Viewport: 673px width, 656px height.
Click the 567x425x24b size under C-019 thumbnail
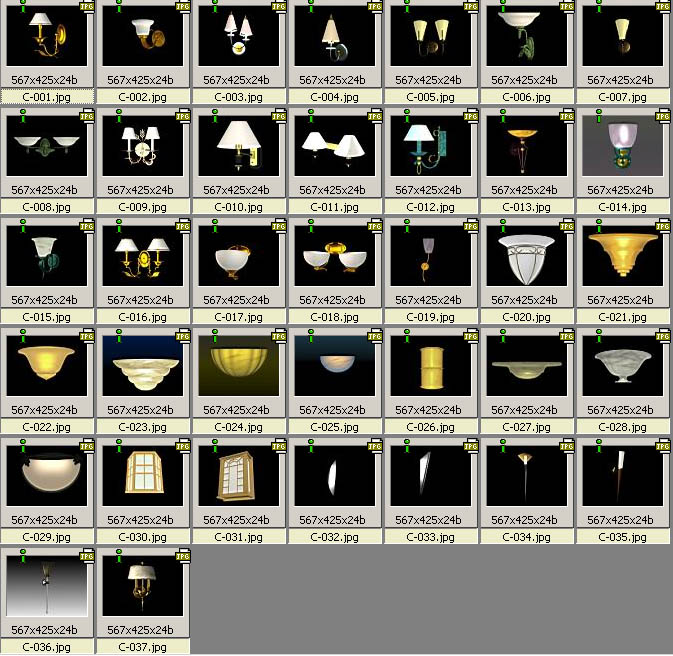coord(428,300)
